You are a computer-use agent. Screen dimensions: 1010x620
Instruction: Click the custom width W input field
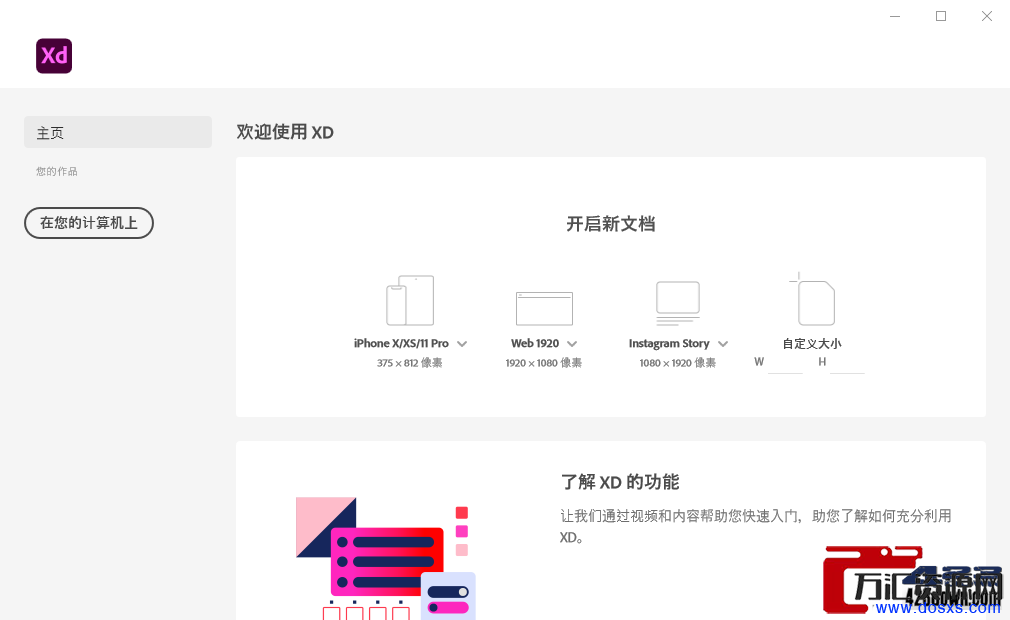coord(785,363)
